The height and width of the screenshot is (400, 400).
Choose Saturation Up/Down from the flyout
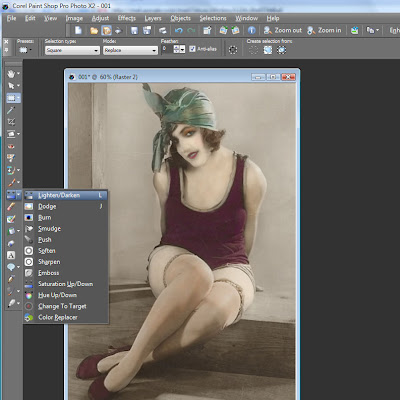66,284
